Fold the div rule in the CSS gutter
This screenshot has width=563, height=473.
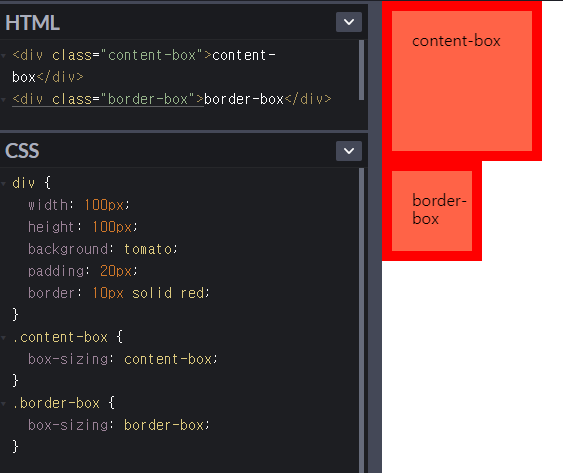coord(4,184)
